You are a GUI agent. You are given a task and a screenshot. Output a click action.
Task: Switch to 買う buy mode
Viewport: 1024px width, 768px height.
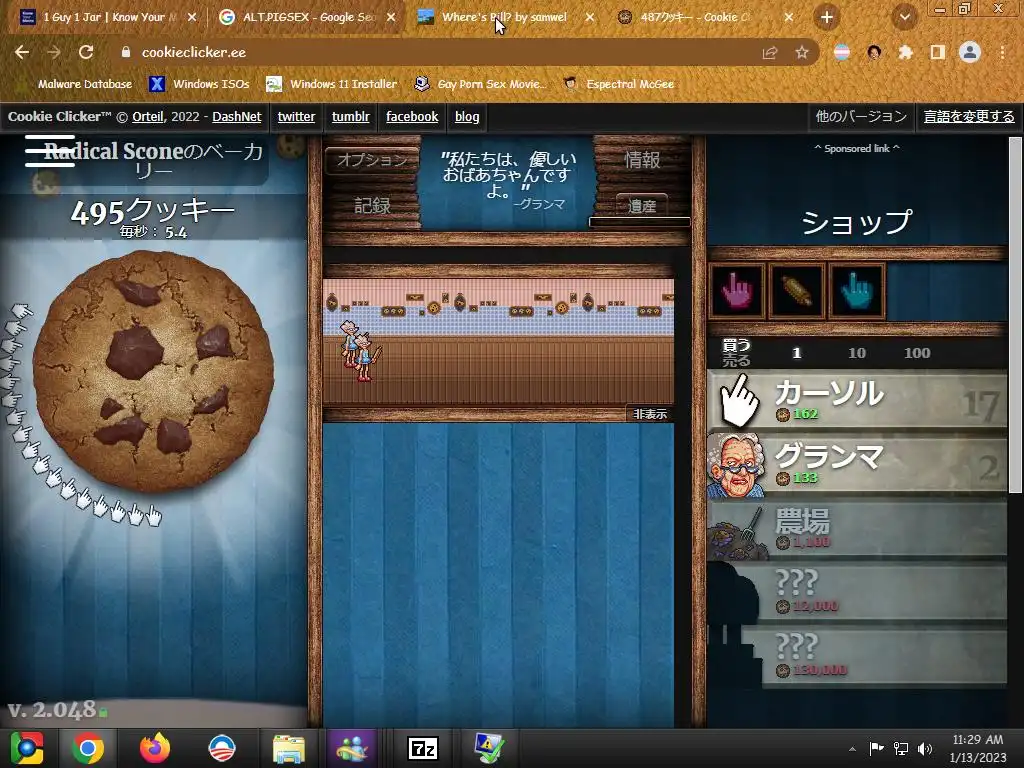tap(736, 345)
